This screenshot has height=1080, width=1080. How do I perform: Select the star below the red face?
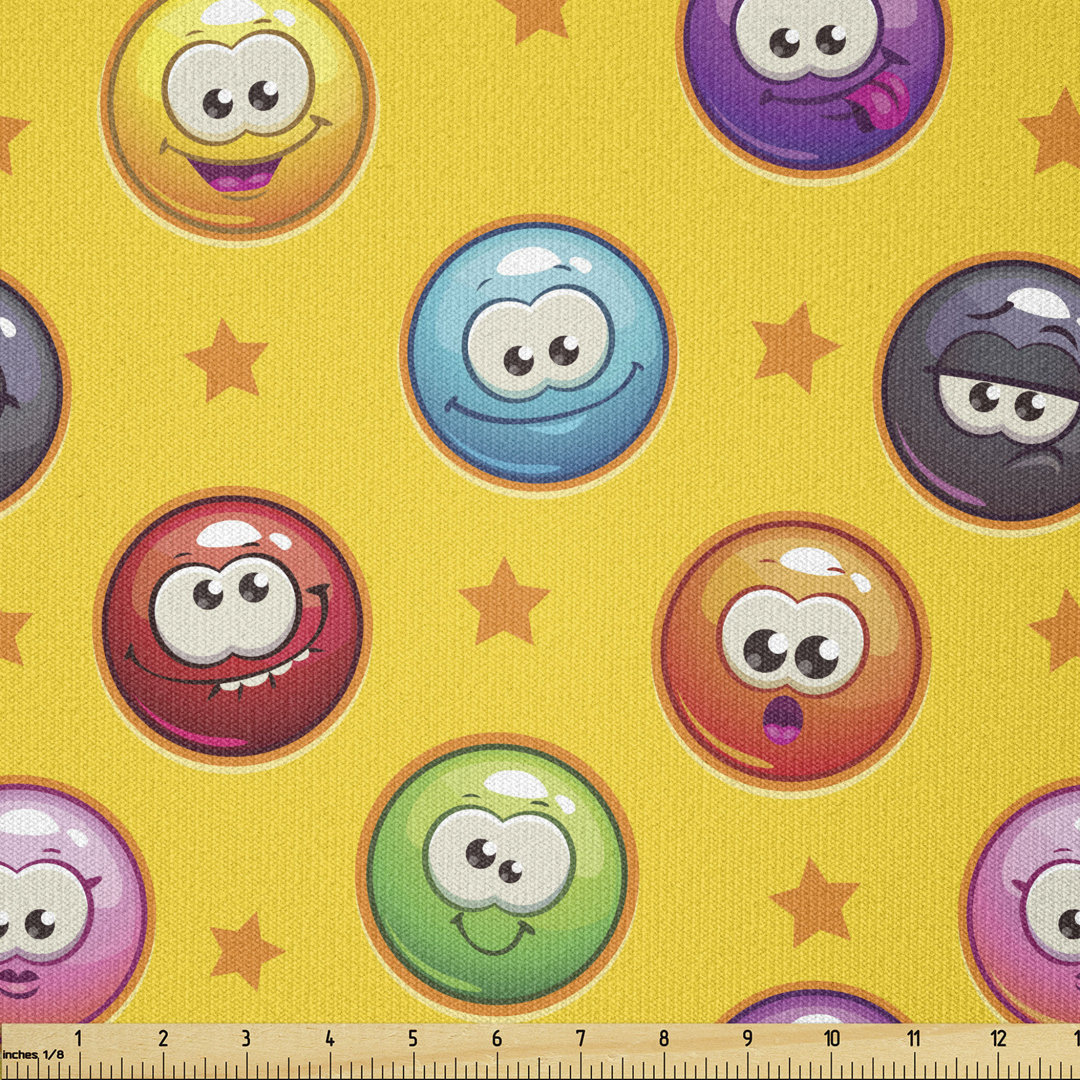[245, 950]
